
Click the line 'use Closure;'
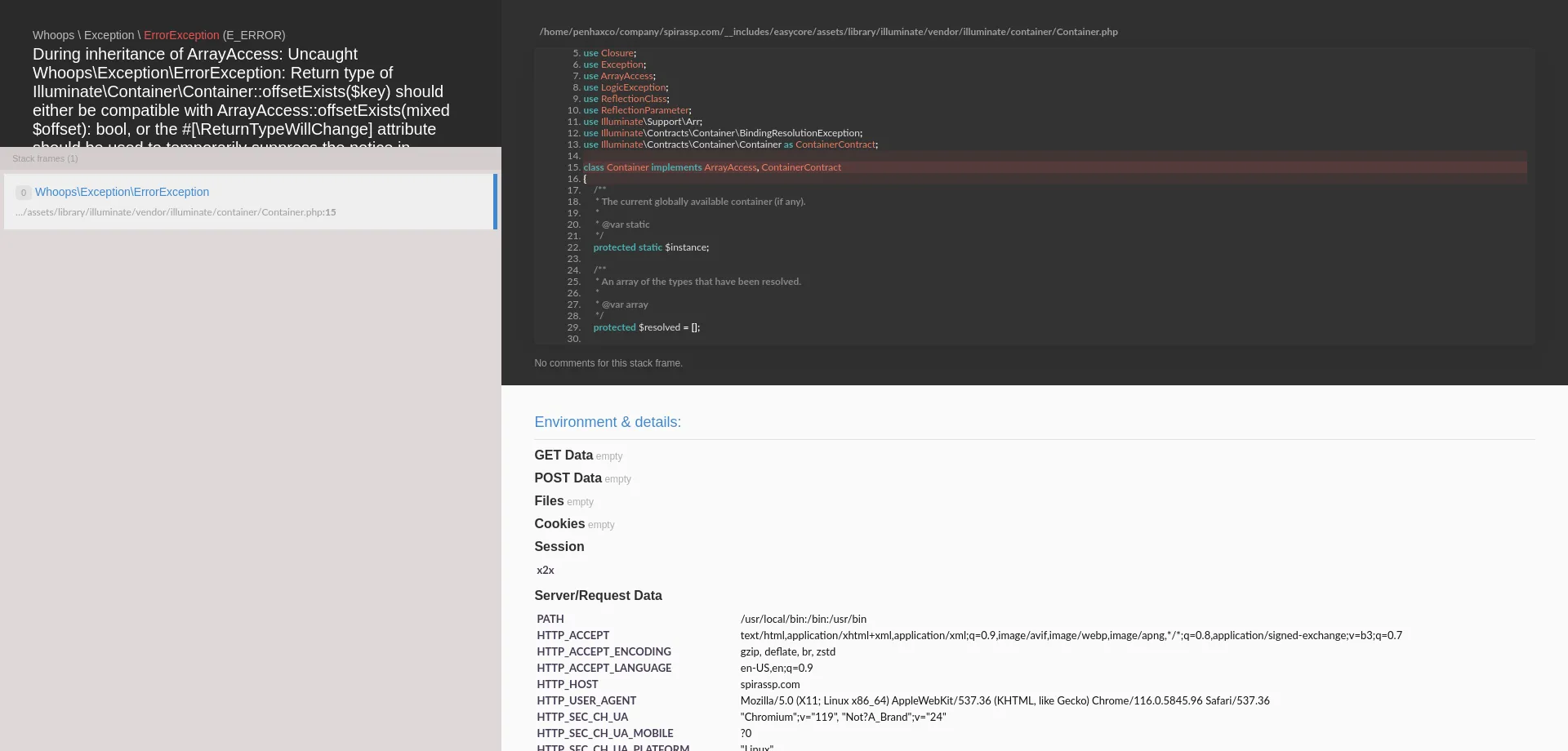[x=609, y=53]
